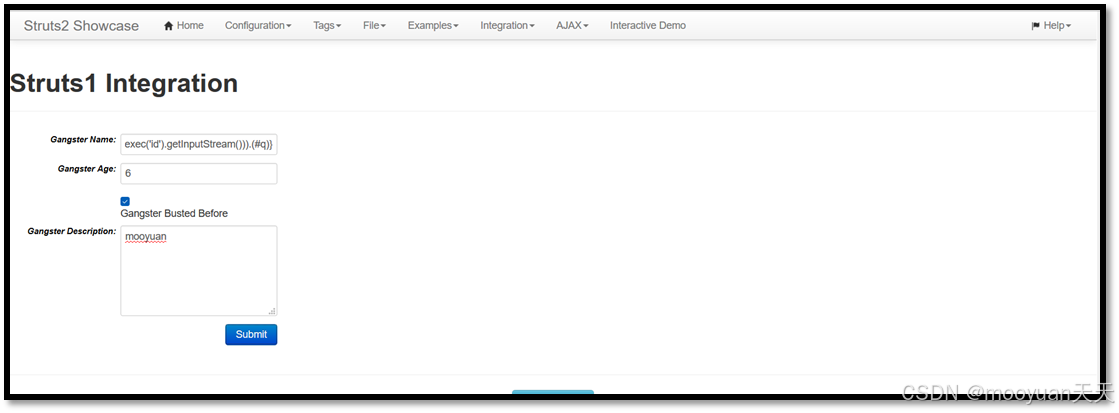Toggle the Gangster Busted Before checkbox
The image size is (1119, 413).
click(125, 201)
